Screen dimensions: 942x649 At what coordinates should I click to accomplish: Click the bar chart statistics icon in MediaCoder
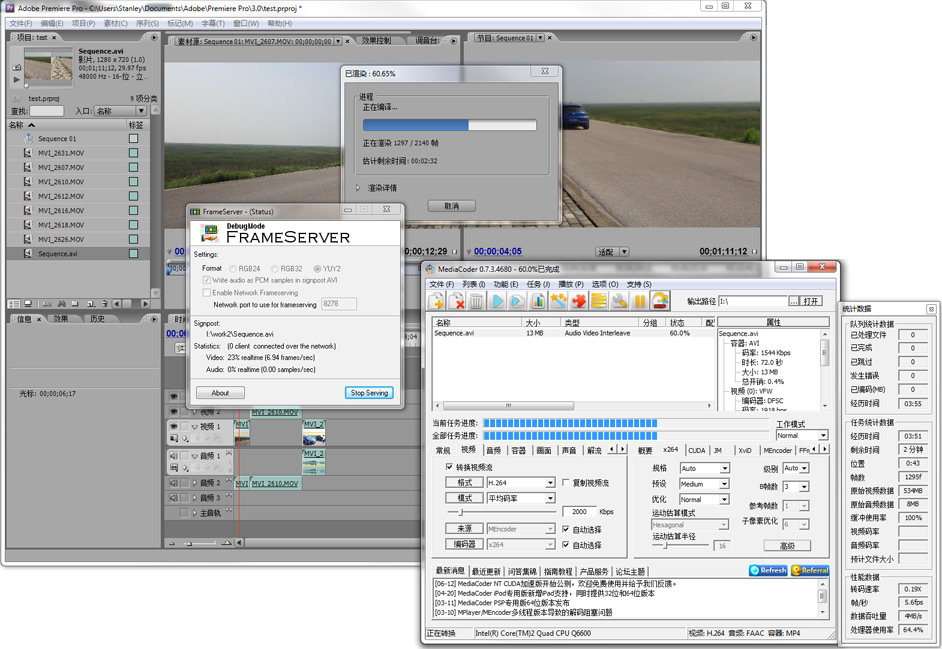pos(538,300)
